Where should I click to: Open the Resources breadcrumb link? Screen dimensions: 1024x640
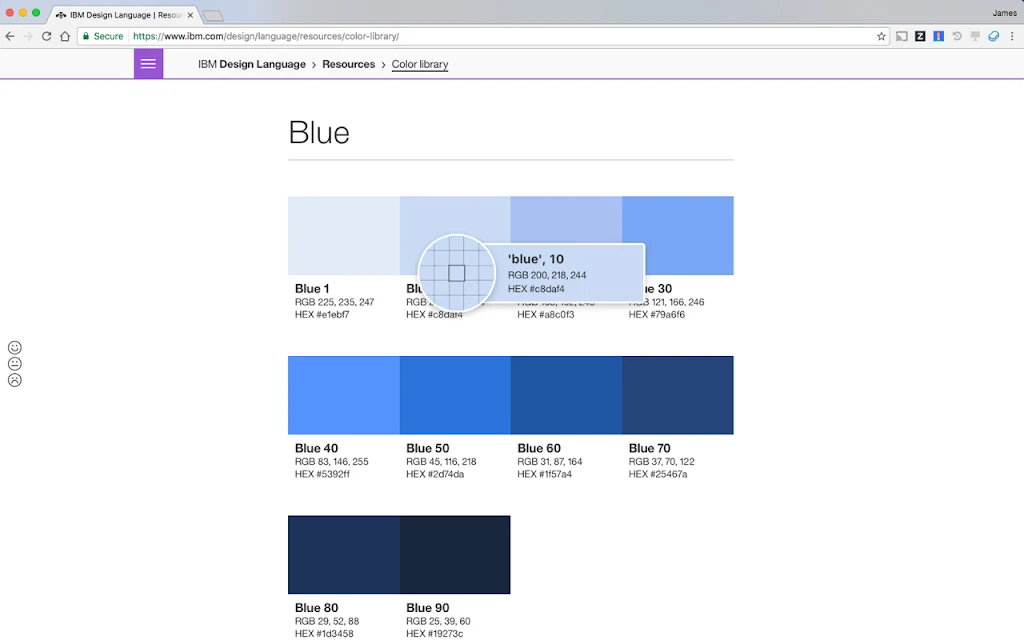pyautogui.click(x=349, y=64)
